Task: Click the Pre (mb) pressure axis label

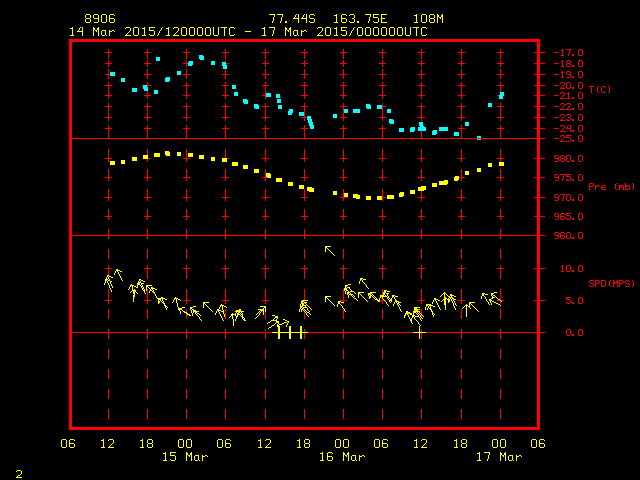Action: (597, 186)
